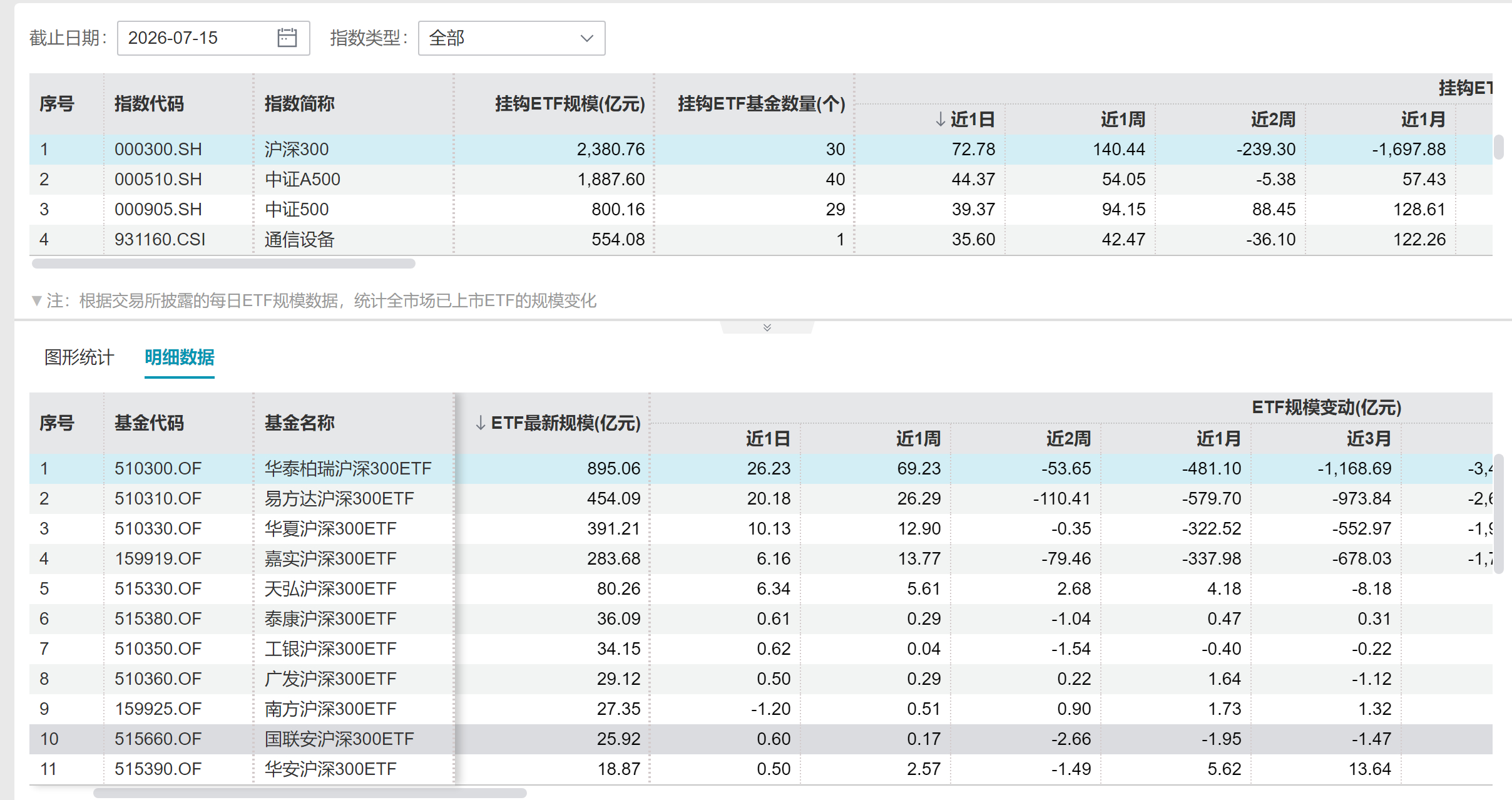Screen dimensions: 1512x800
Task: Open the 指数类型 dropdown showing 全部
Action: pyautogui.click(x=511, y=38)
